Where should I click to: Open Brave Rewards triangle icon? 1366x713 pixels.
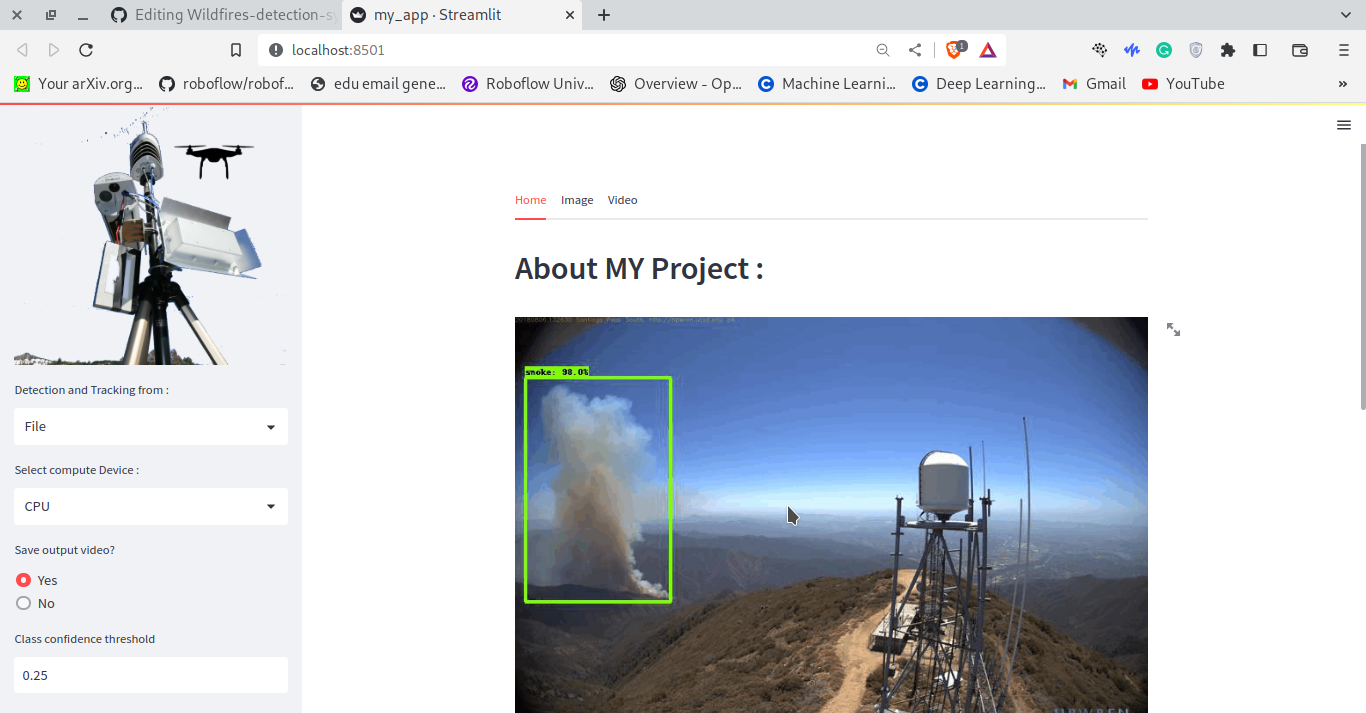coord(988,49)
